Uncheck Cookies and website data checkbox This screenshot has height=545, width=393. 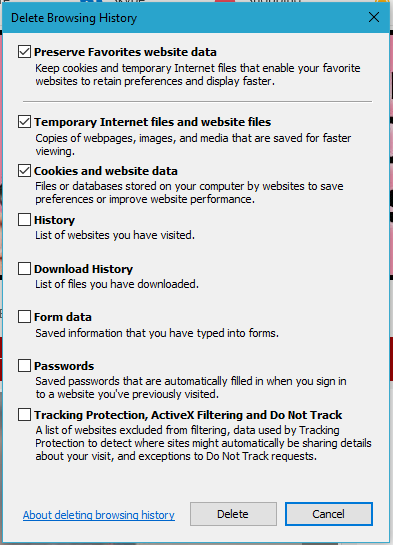pos(24,171)
